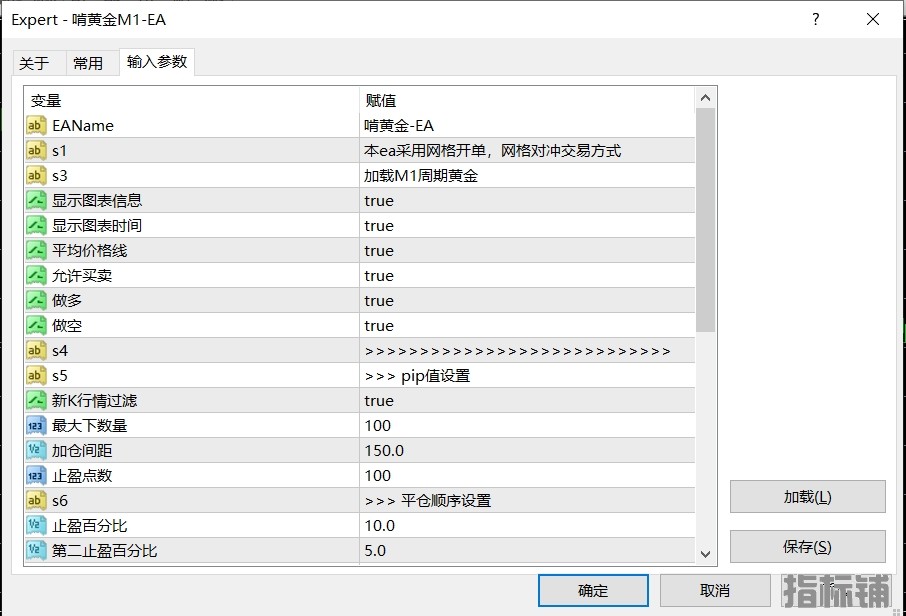Click the variable name 平均价格线
Image resolution: width=906 pixels, height=616 pixels.
click(x=90, y=251)
